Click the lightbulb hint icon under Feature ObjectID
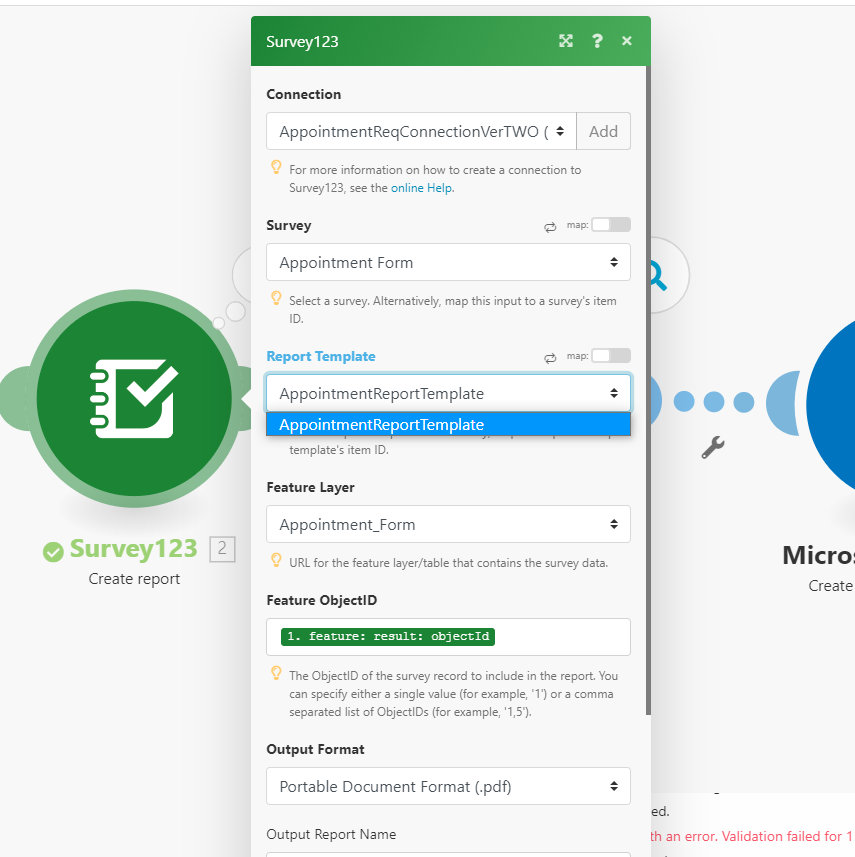The height and width of the screenshot is (857, 855). [277, 673]
